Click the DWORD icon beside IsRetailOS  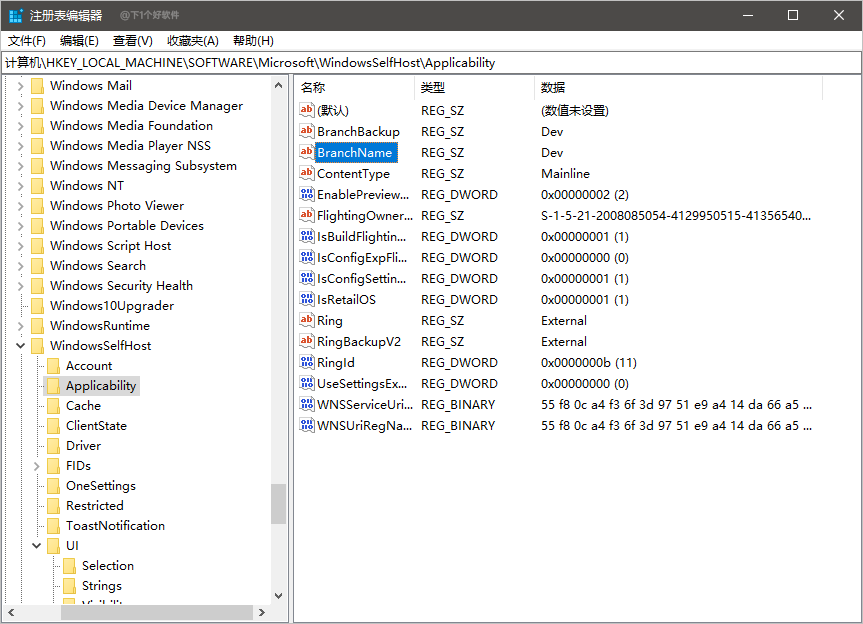[x=307, y=299]
